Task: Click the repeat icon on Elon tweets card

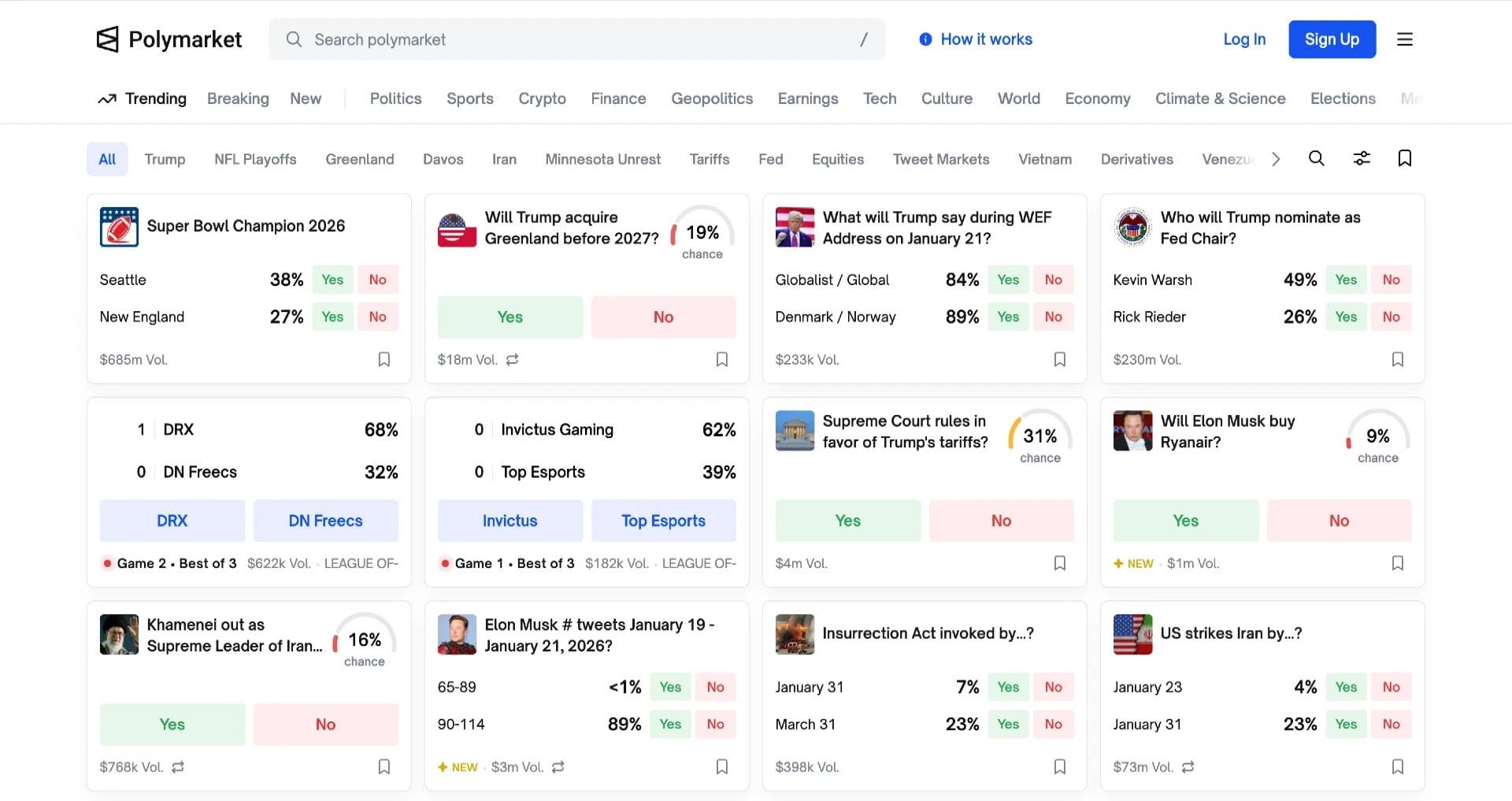Action: pyautogui.click(x=558, y=766)
